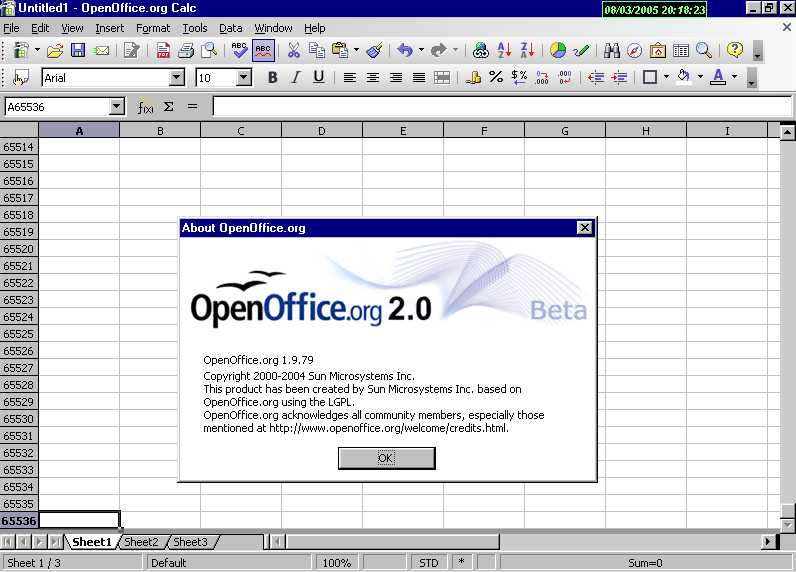This screenshot has width=796, height=572.
Task: Toggle AutoSpellcheck button
Action: point(263,50)
